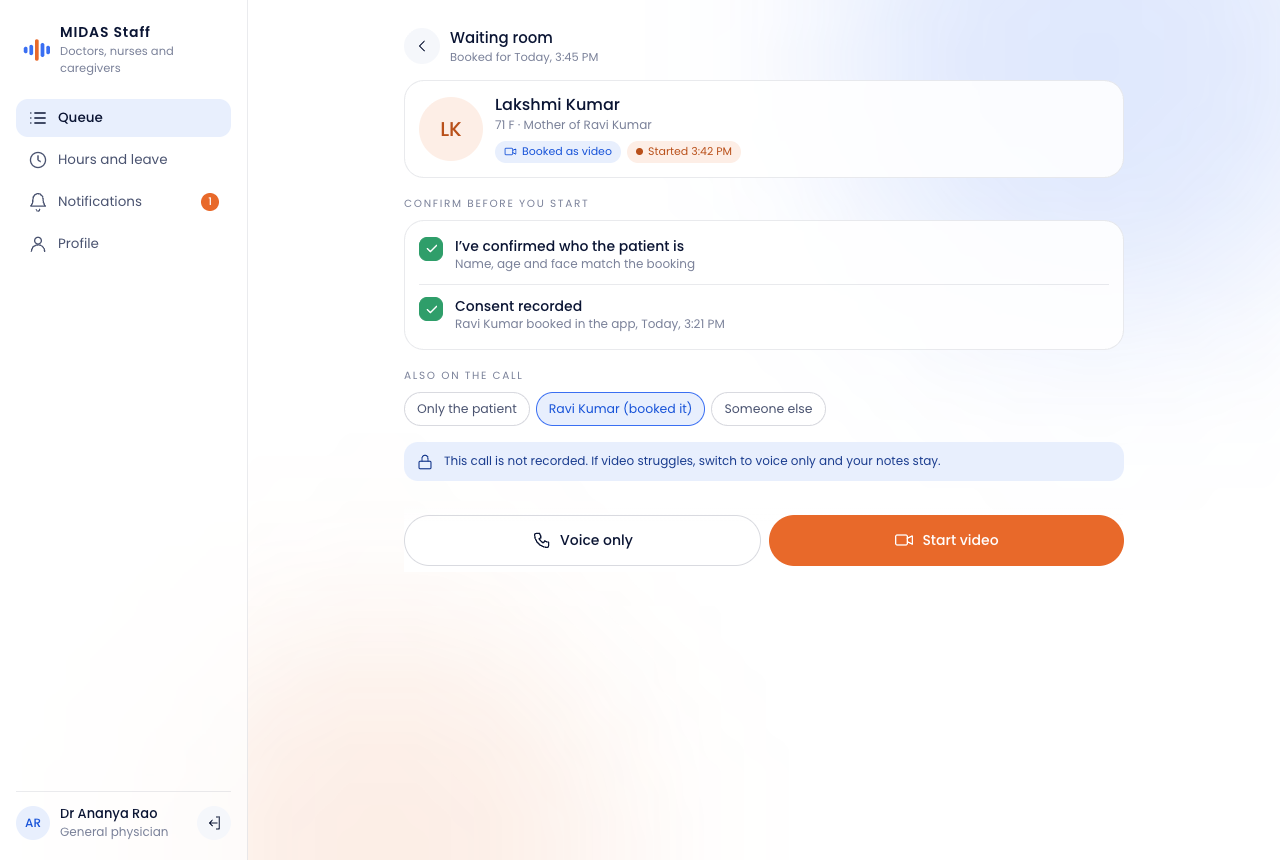Click the clock icon for Hours and leave
1280x860 pixels.
38,160
